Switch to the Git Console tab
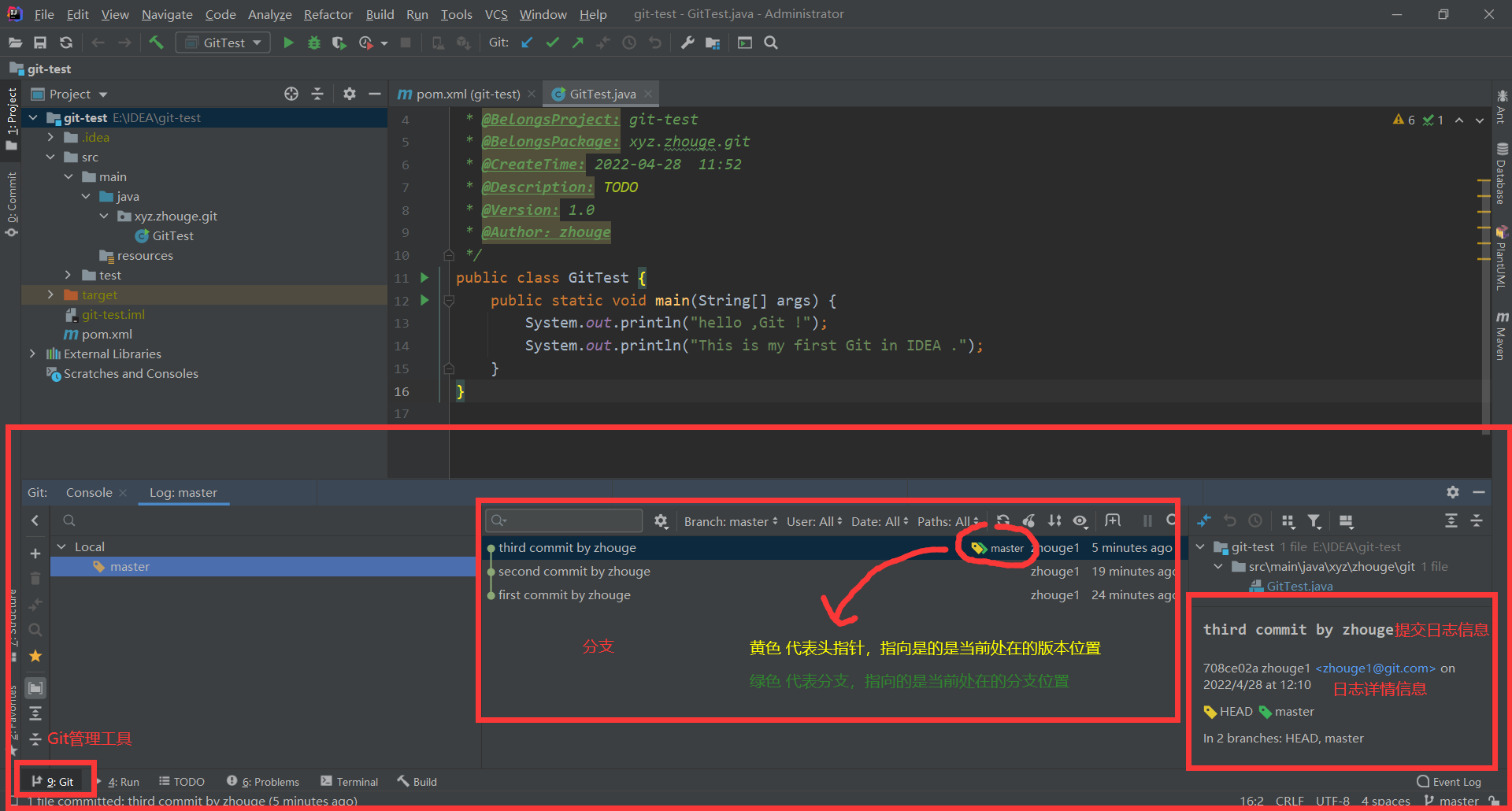The width and height of the screenshot is (1512, 811). click(89, 492)
